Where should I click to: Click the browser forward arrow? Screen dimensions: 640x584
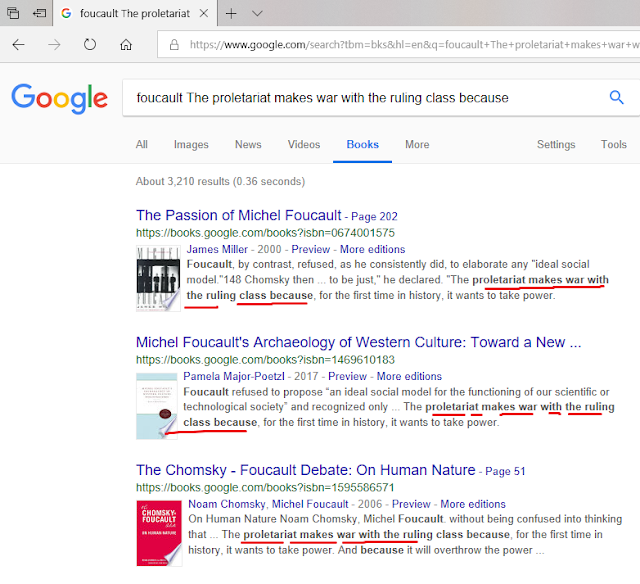coord(54,44)
